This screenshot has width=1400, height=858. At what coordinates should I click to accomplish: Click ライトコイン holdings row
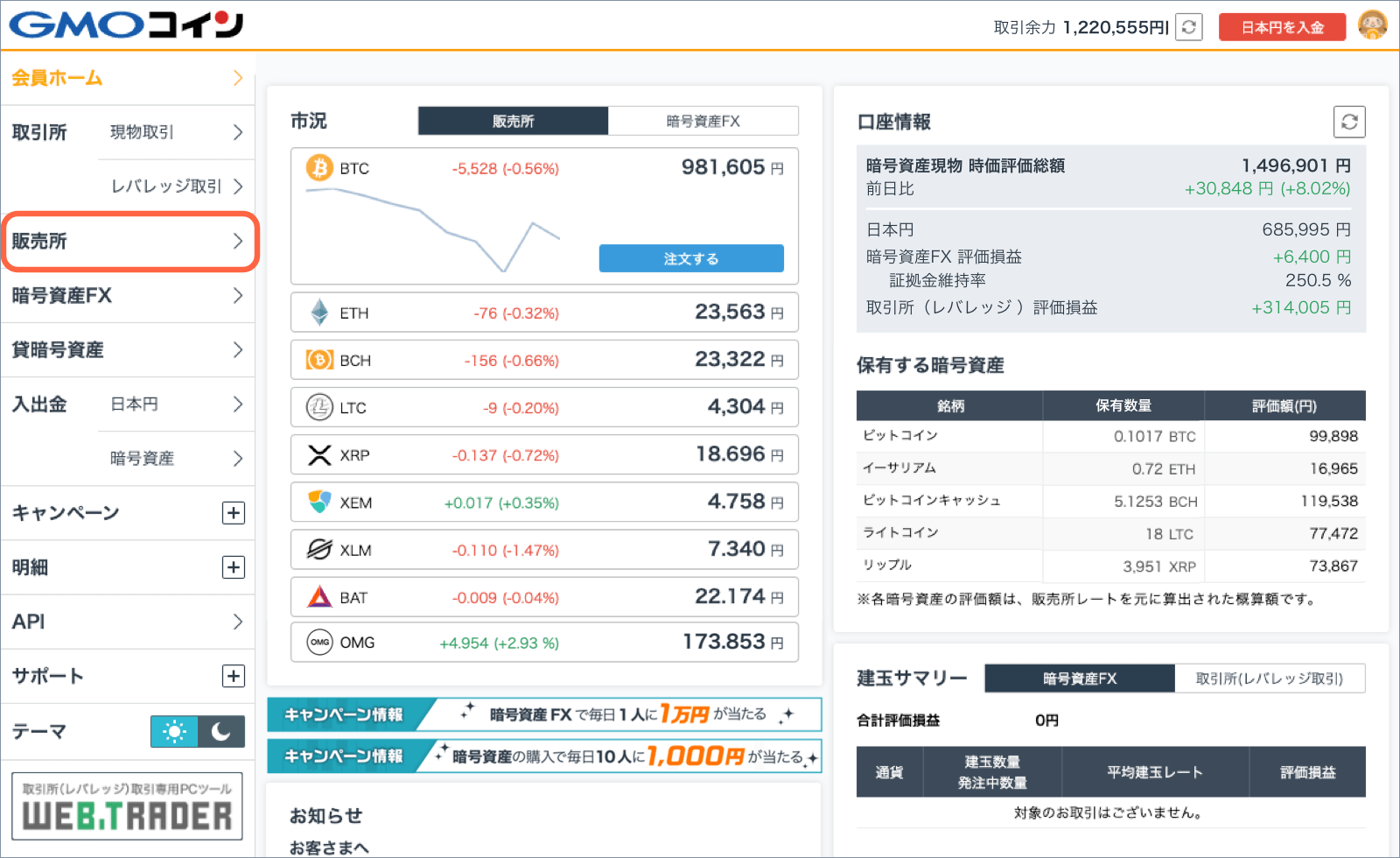[x=1111, y=533]
